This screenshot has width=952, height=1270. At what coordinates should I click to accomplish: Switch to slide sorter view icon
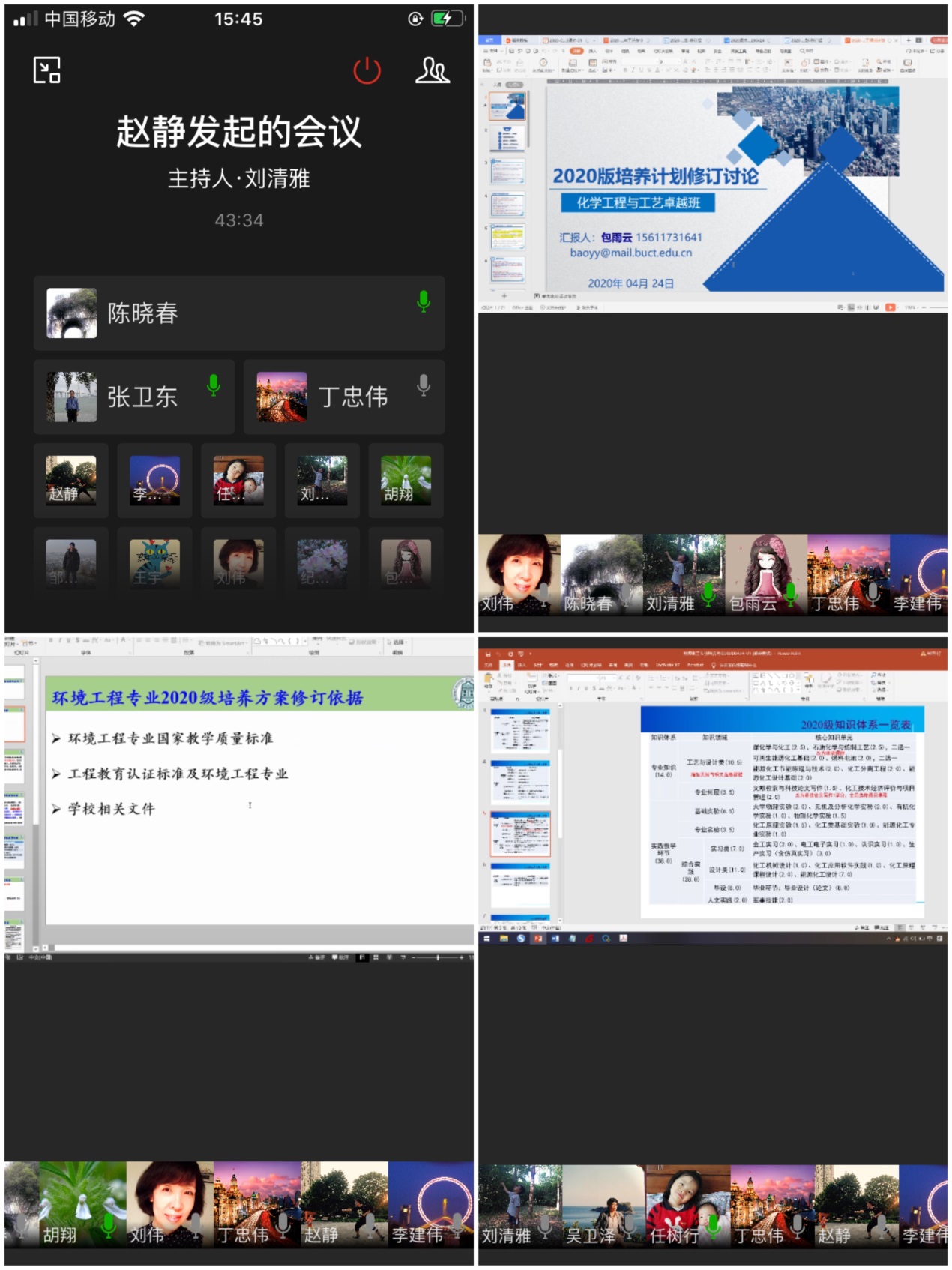point(376,957)
